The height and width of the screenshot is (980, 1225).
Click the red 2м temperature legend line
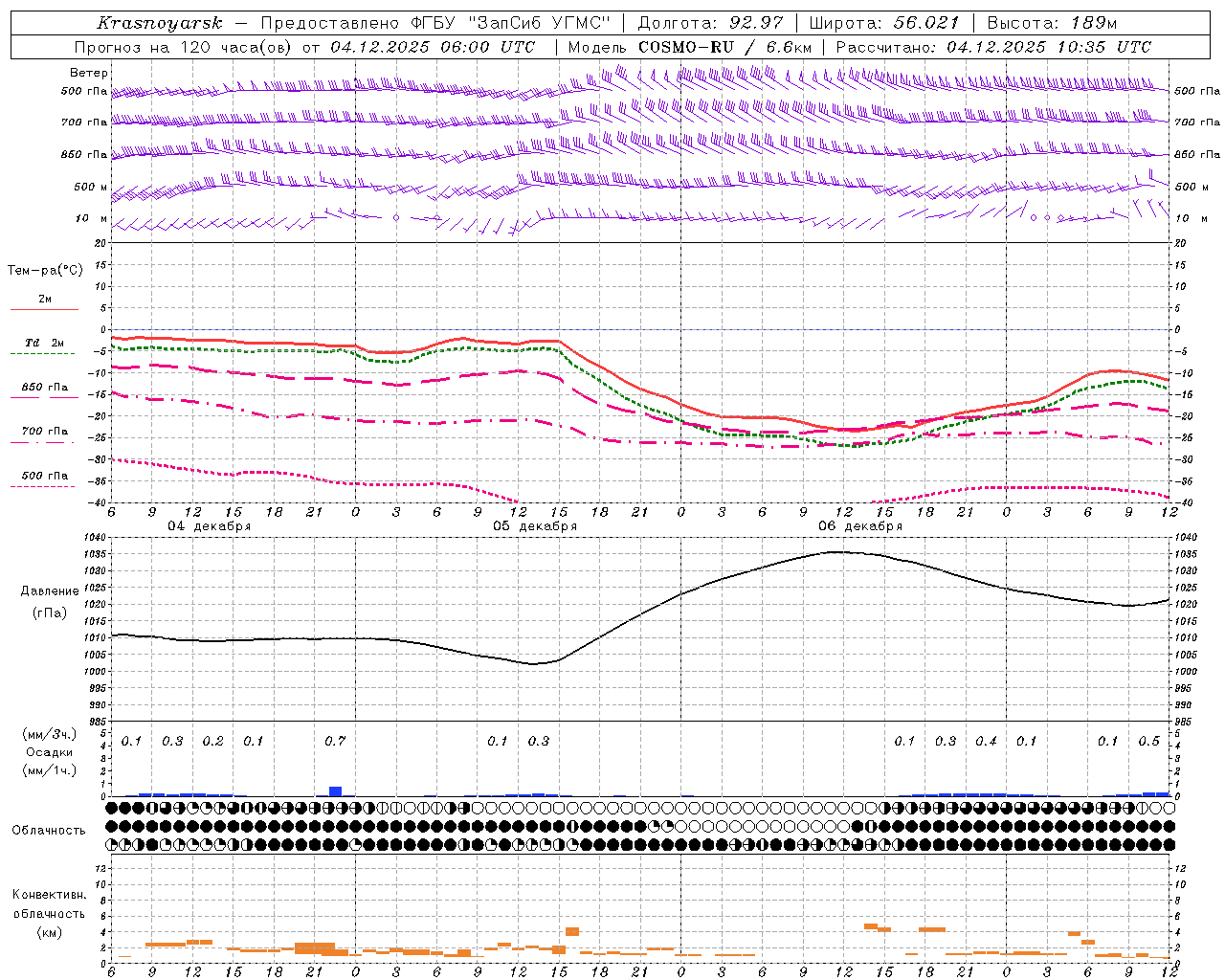[45, 310]
